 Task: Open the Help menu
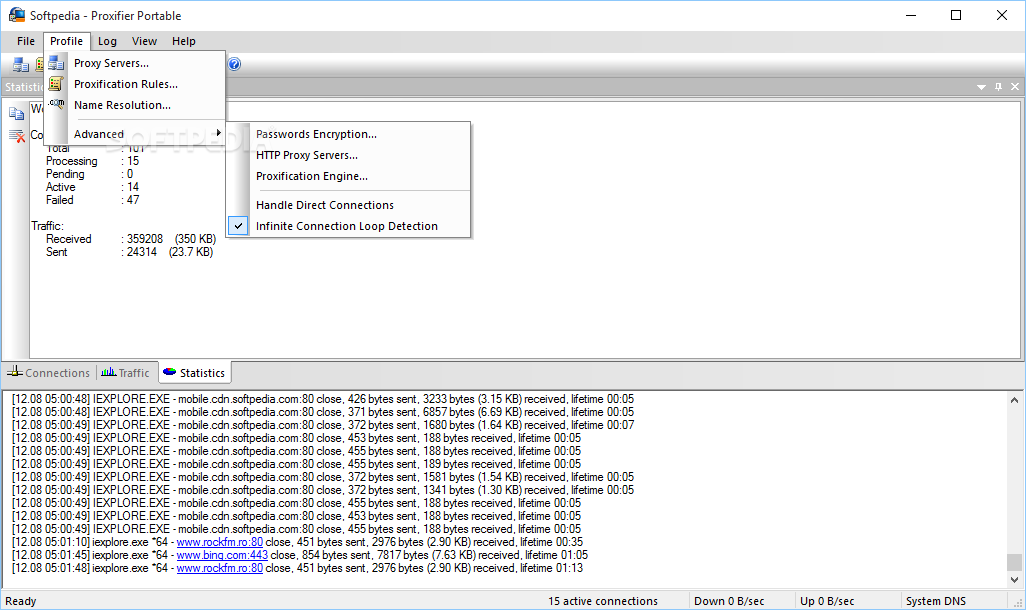pyautogui.click(x=184, y=41)
